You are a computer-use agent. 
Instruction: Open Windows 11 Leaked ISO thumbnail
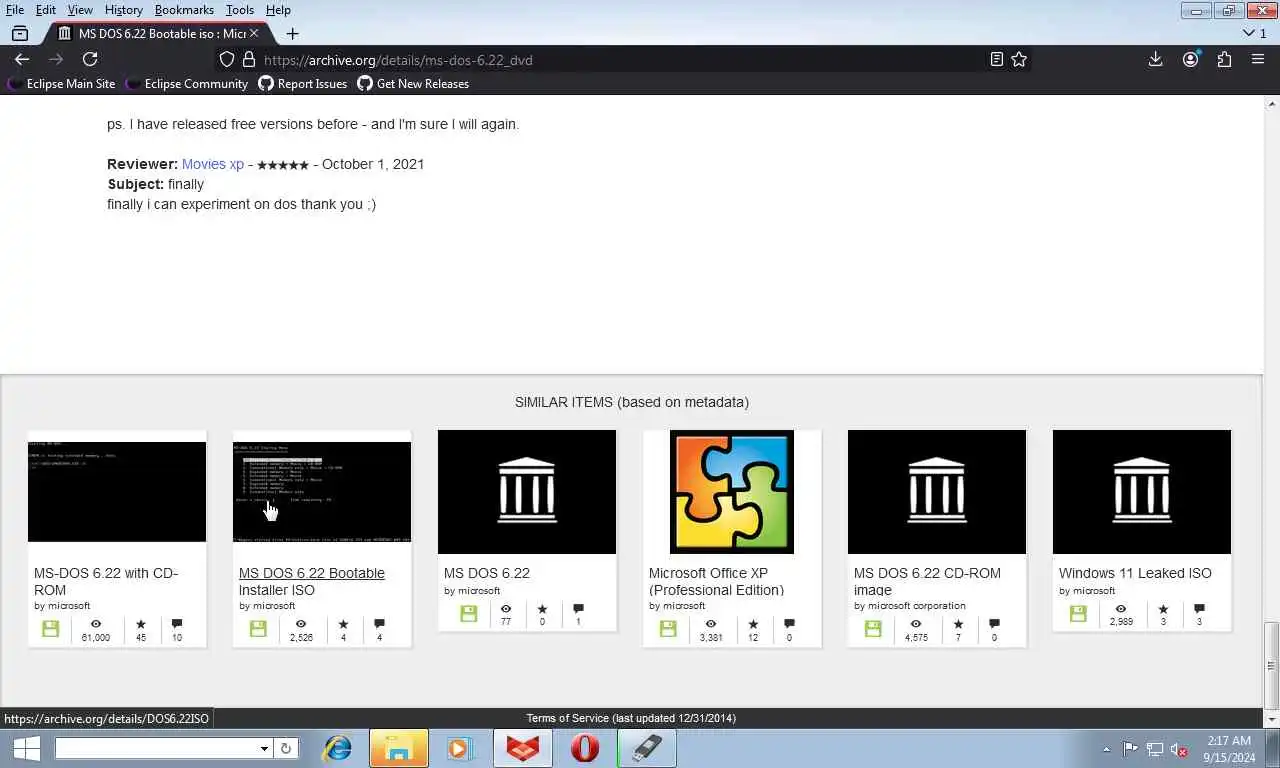1142,492
